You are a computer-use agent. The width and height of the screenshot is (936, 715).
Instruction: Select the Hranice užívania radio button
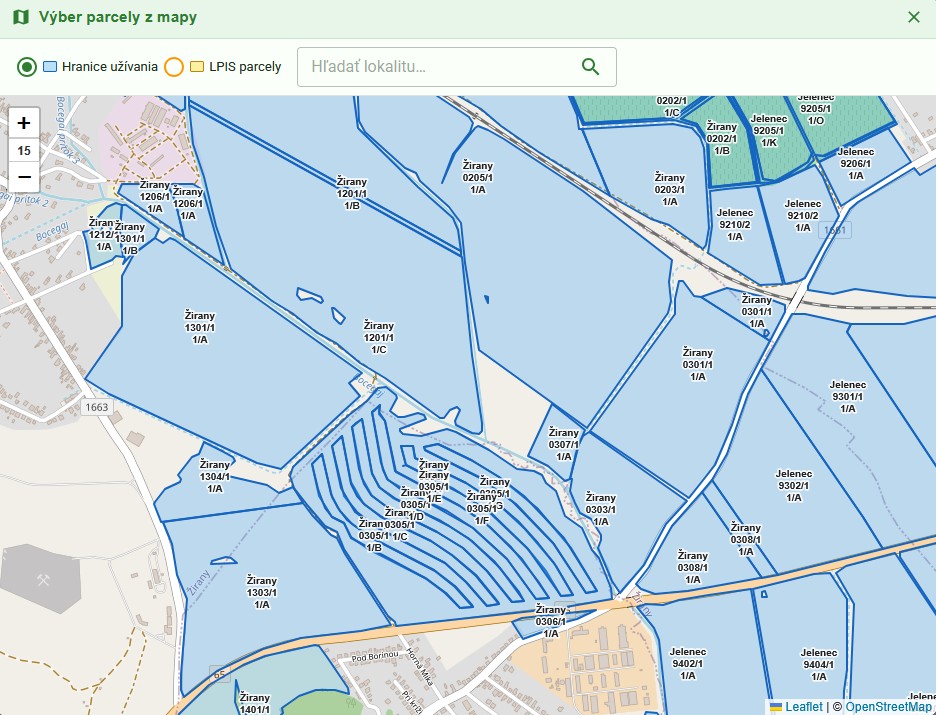coord(27,67)
